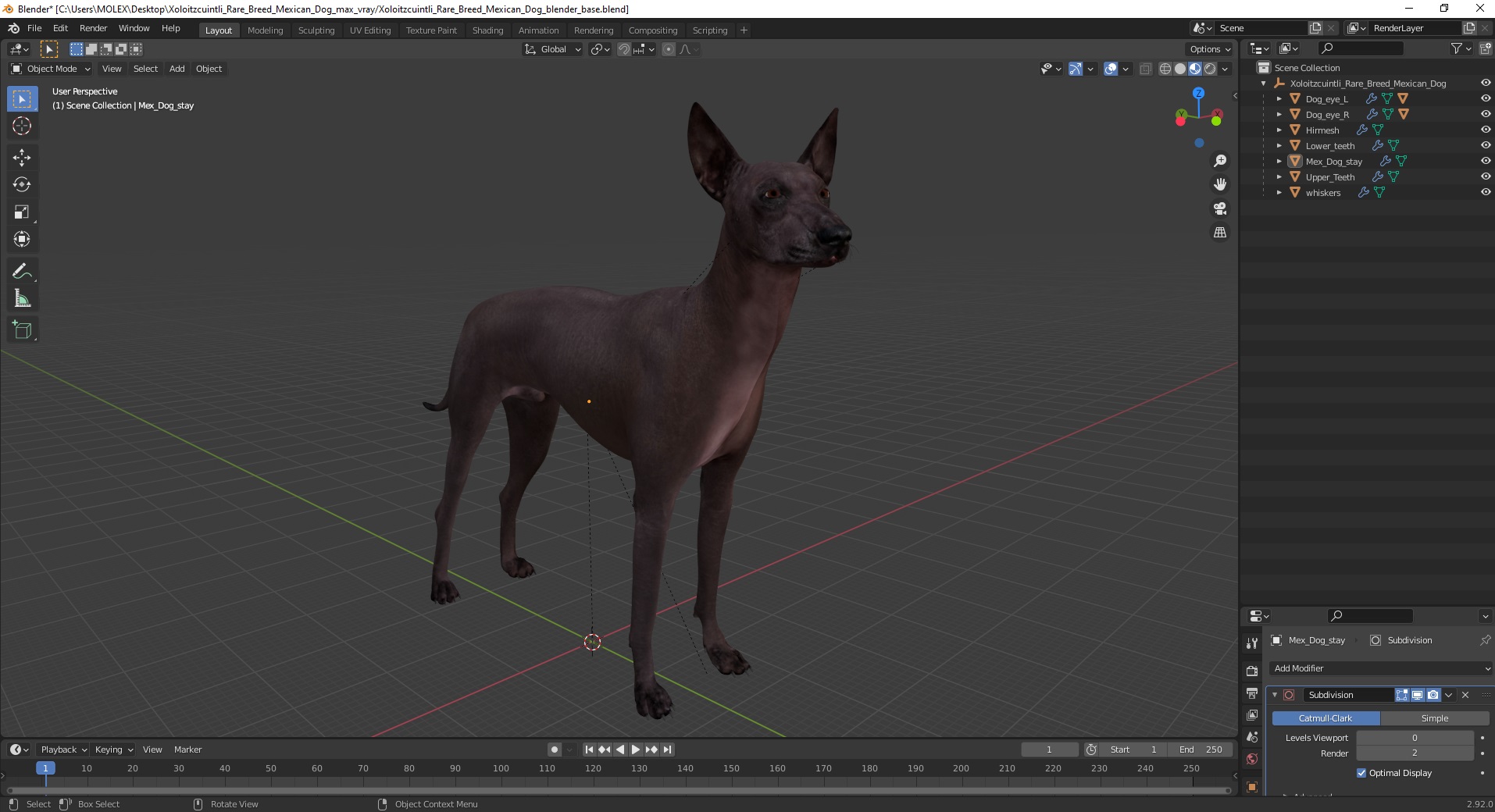Toggle visibility of Upper_Teeth
The image size is (1495, 812).
pos(1486,176)
